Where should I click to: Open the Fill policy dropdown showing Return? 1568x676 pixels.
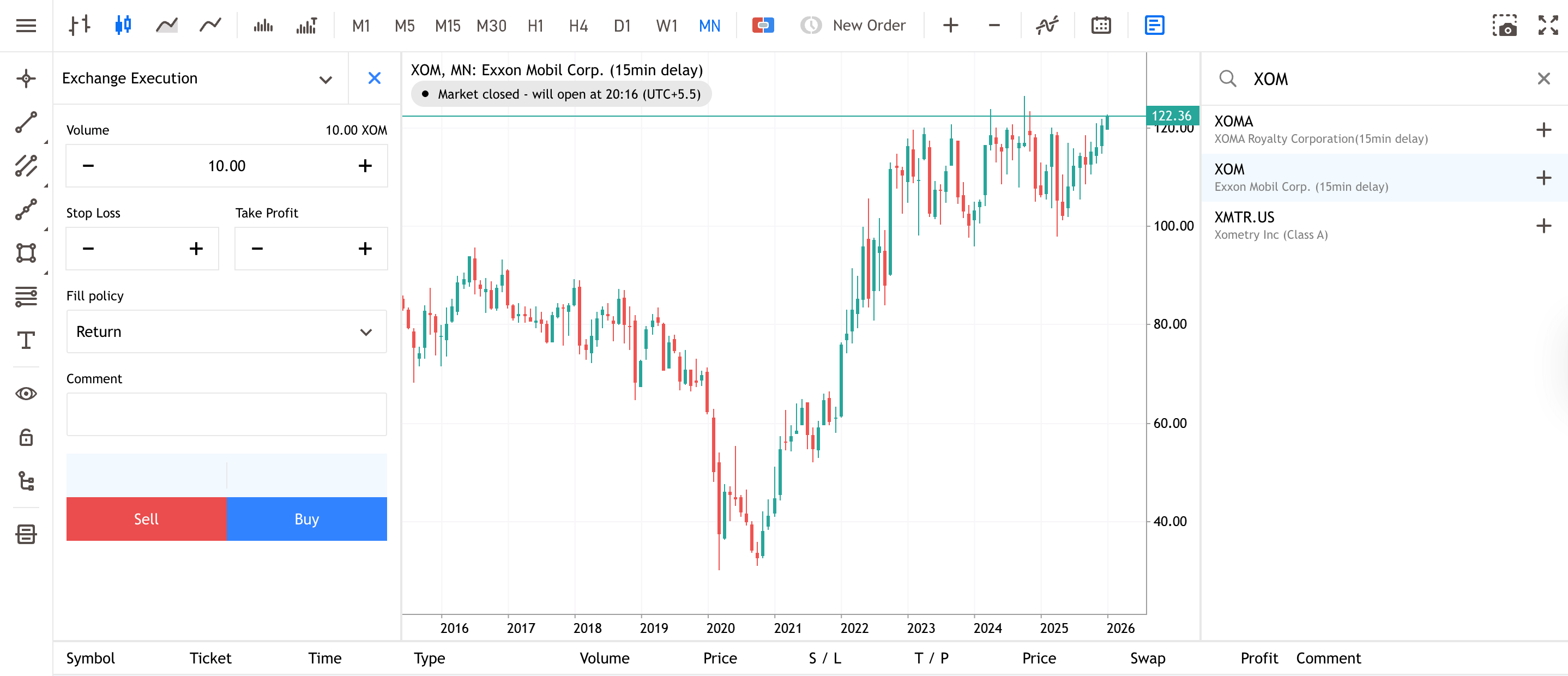pos(226,331)
